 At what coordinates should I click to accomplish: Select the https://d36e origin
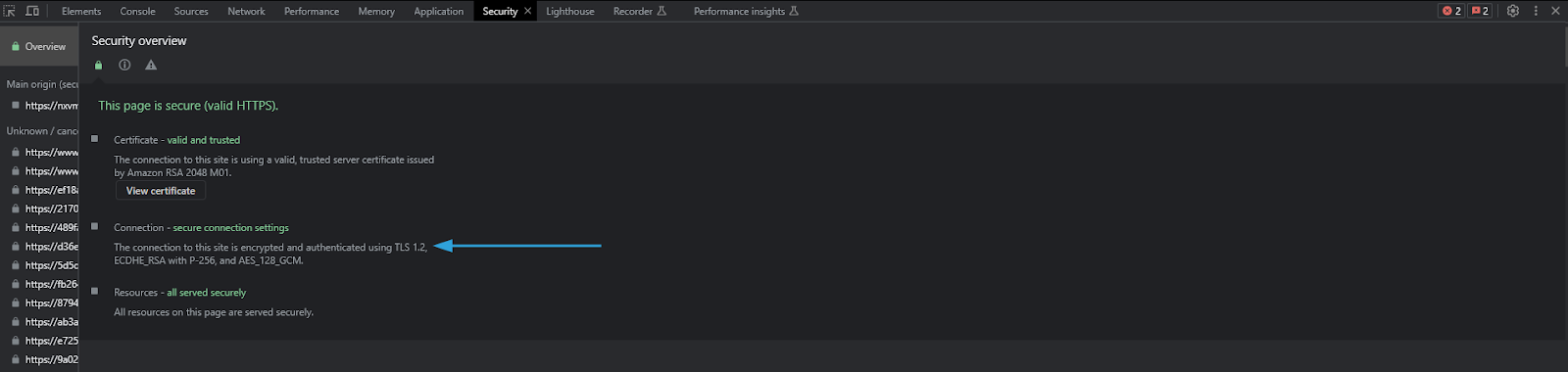[x=39, y=247]
